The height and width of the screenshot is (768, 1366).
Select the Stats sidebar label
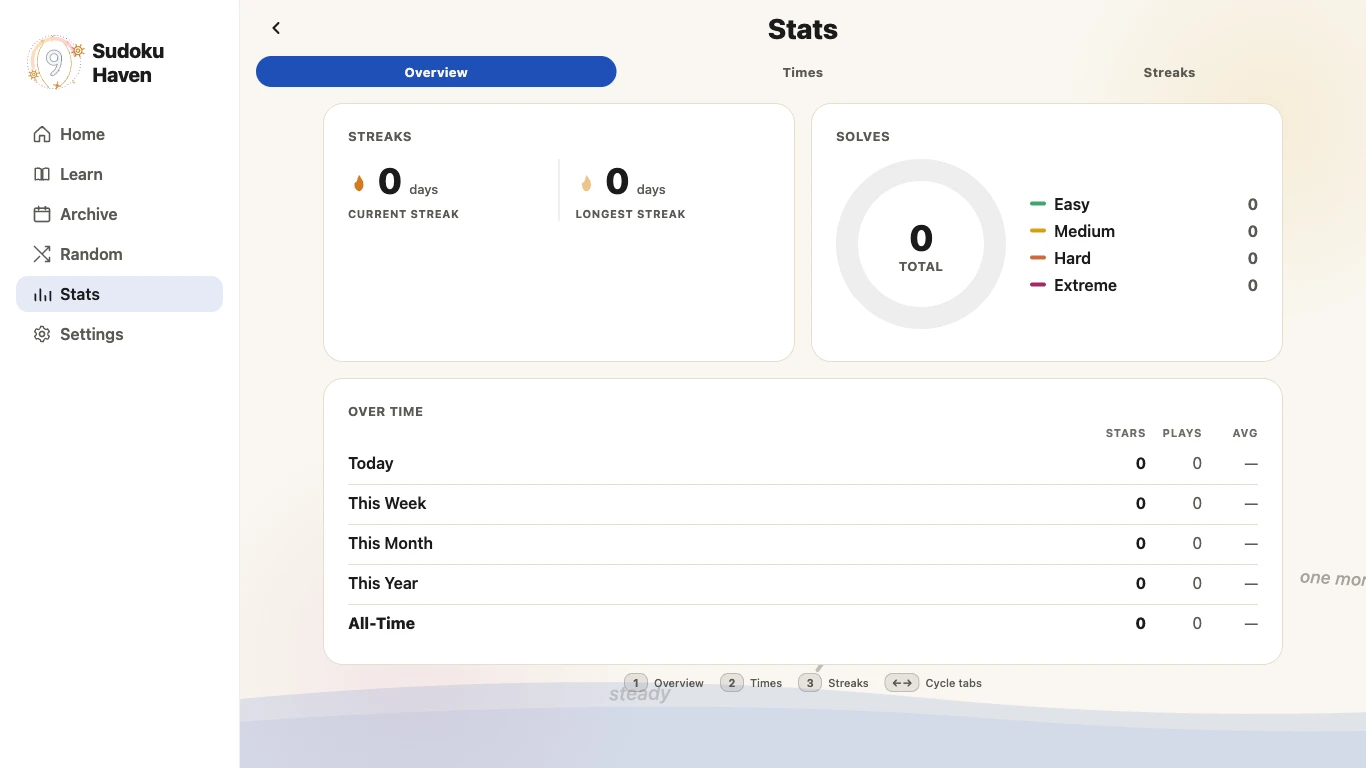tap(80, 294)
